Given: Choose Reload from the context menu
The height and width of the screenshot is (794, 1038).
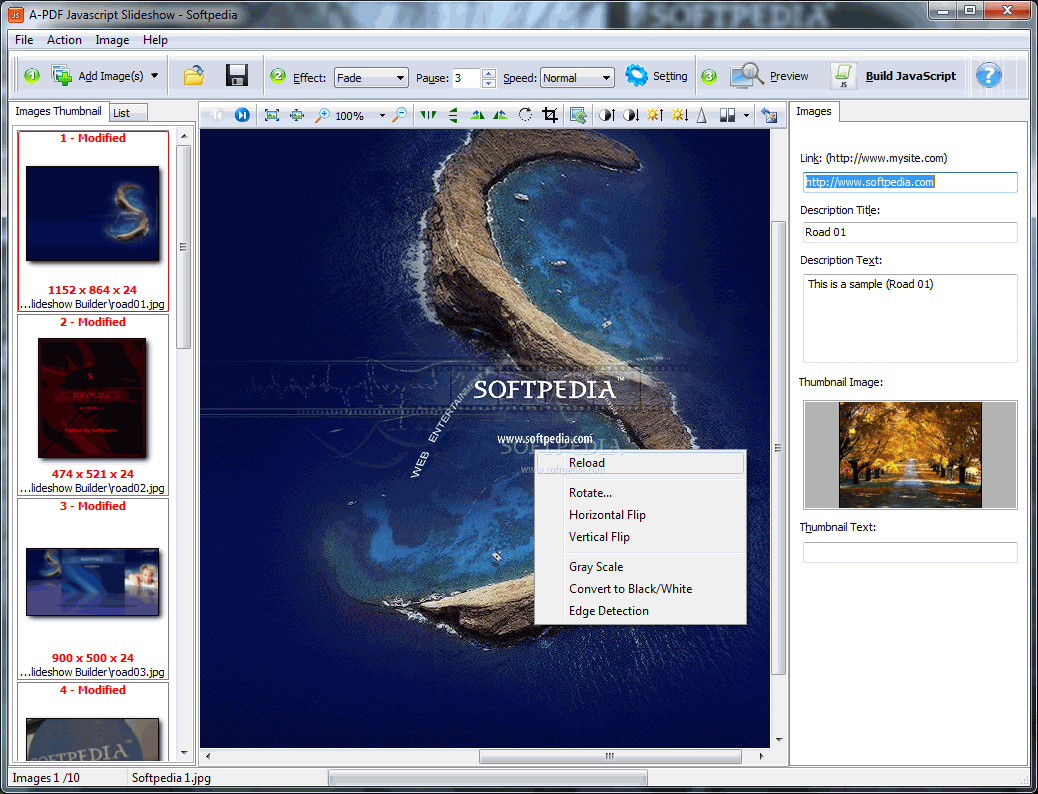Looking at the screenshot, I should click(x=640, y=463).
